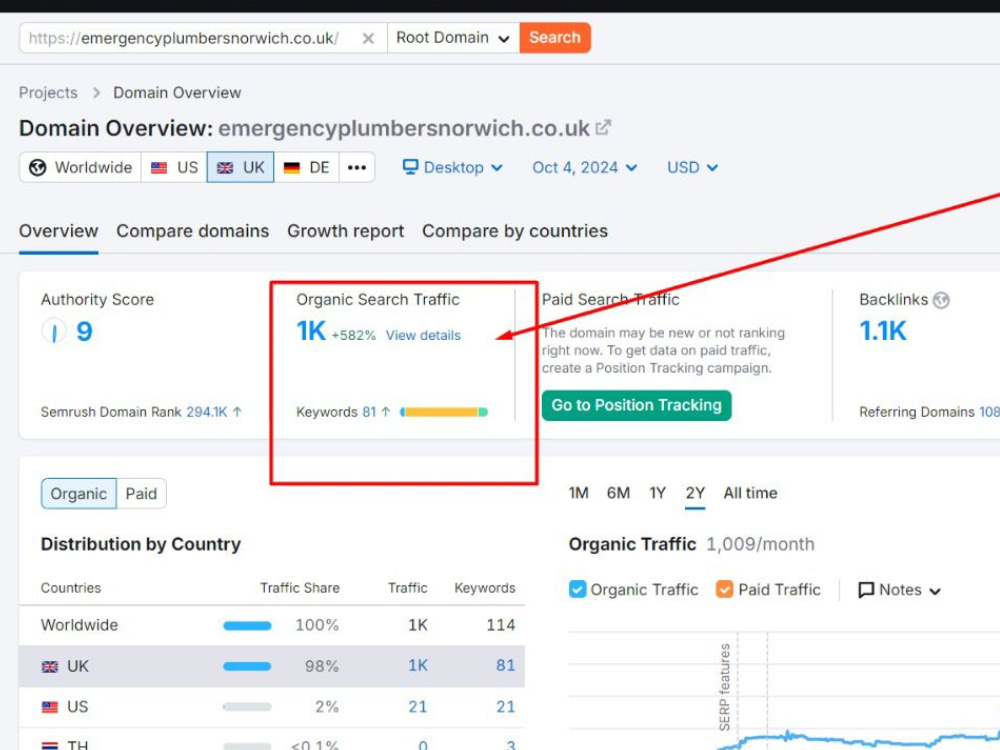Image resolution: width=1000 pixels, height=750 pixels.
Task: Click Go to Position Tracking button
Action: 636,405
